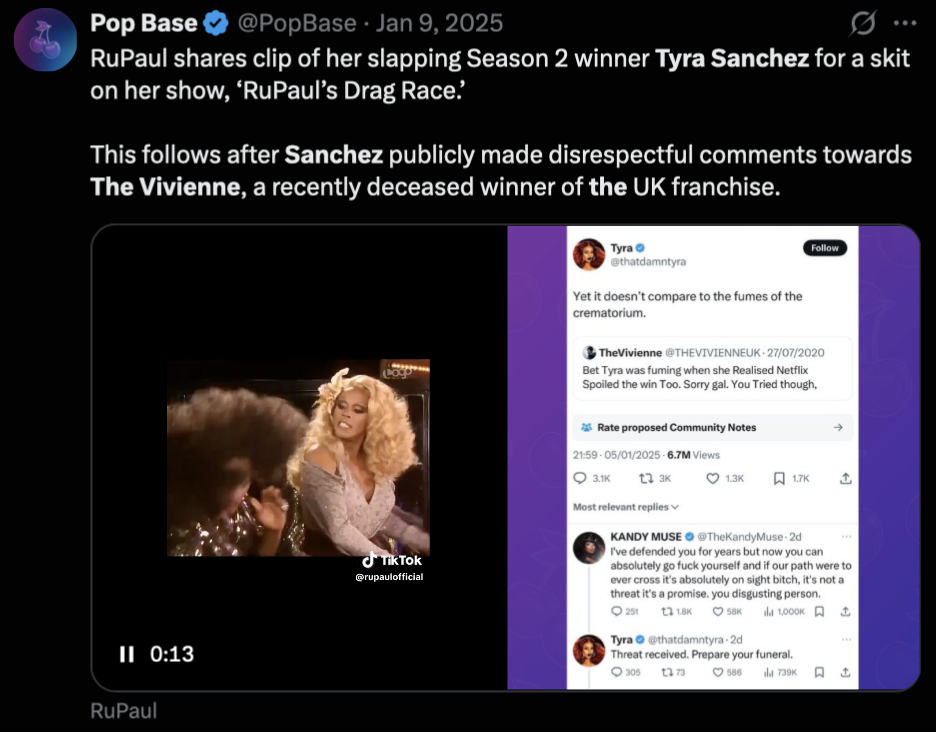Screen dimensions: 936x732
Task: Select the share icon on Kandy Muse's reply
Action: (845, 611)
